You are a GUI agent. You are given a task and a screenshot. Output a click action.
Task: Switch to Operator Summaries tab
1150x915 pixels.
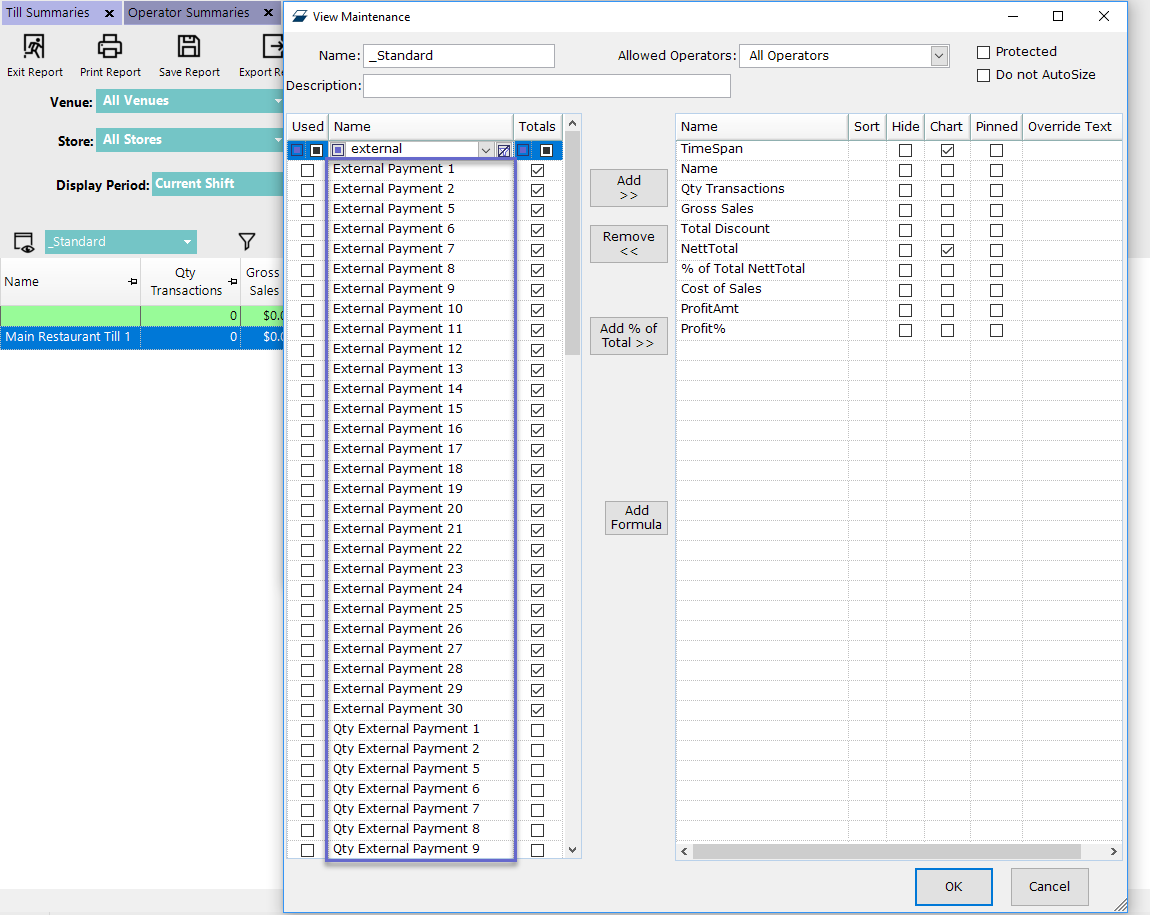[189, 13]
